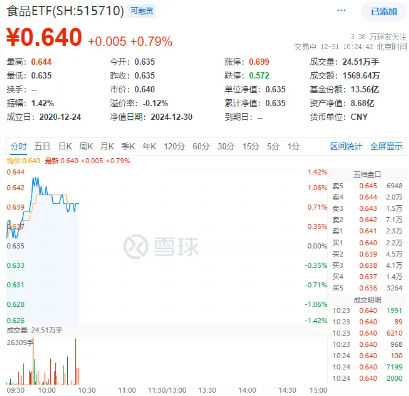The image size is (409, 396).
Task: Switch to the 30分 tab
Action: 226,146
